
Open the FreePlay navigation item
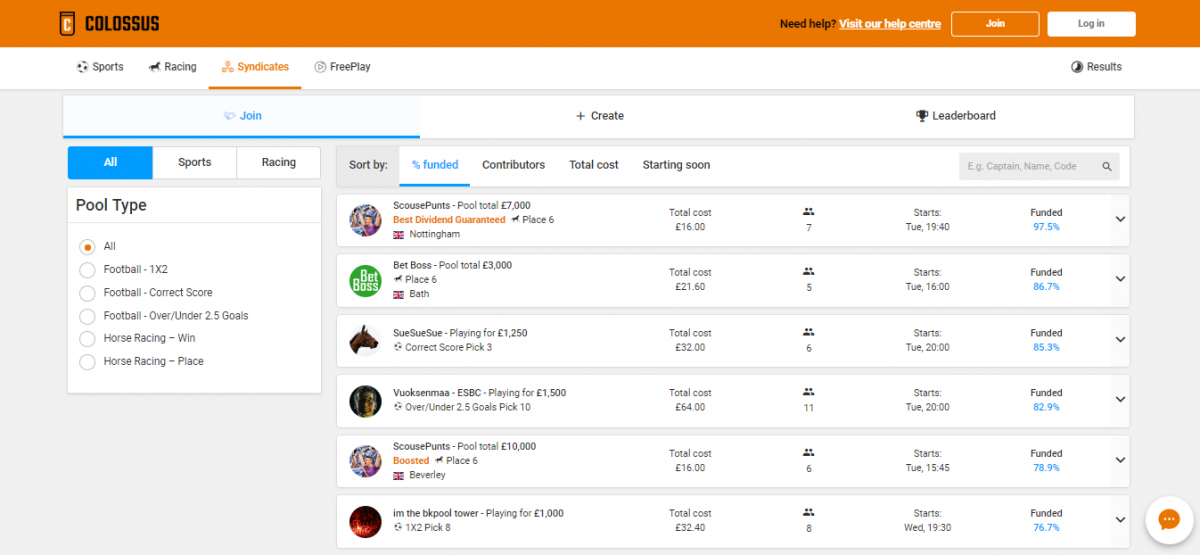(342, 67)
